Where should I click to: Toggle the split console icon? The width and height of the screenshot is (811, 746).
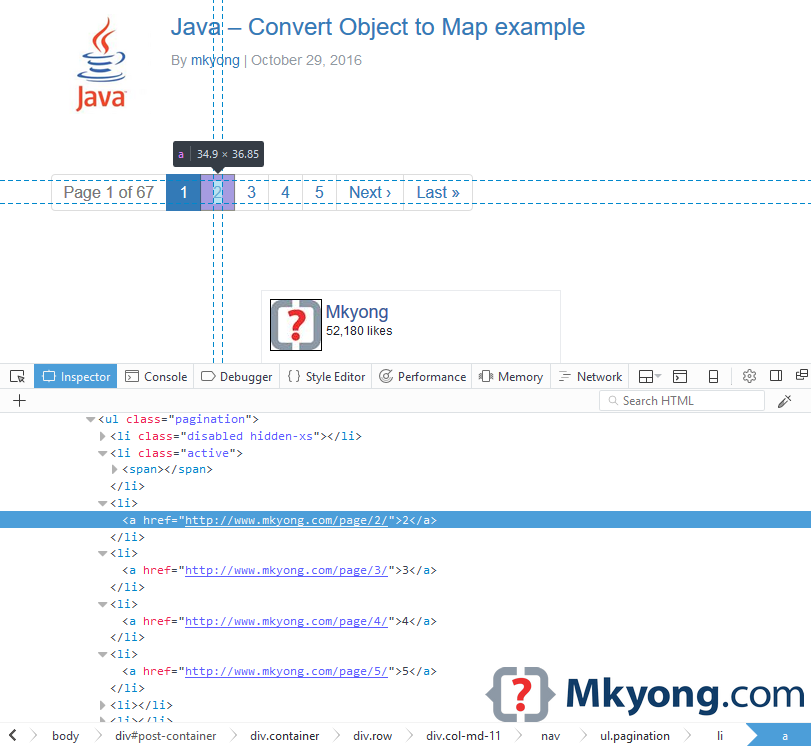[680, 377]
